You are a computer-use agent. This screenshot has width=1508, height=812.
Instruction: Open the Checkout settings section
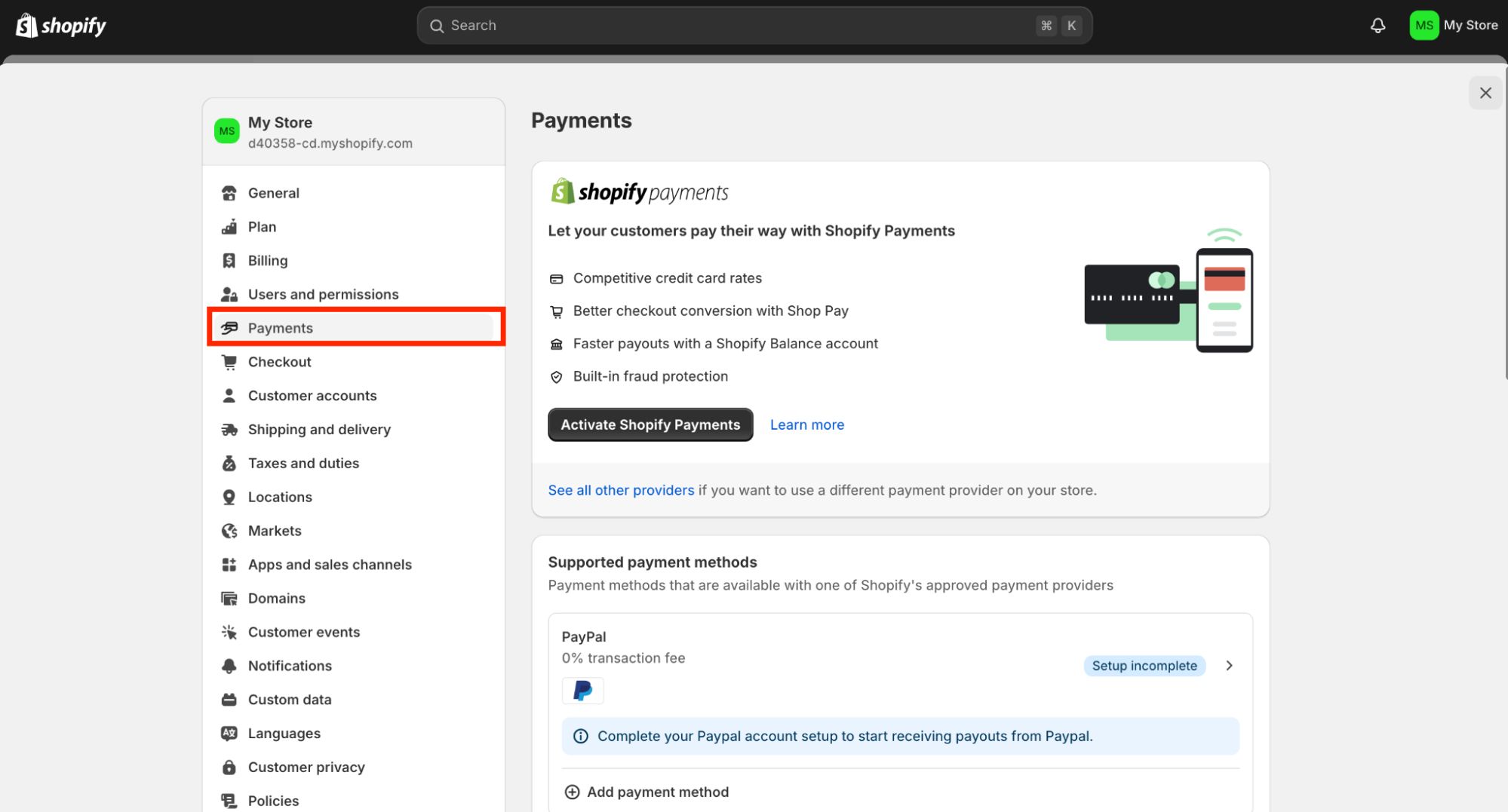(279, 362)
